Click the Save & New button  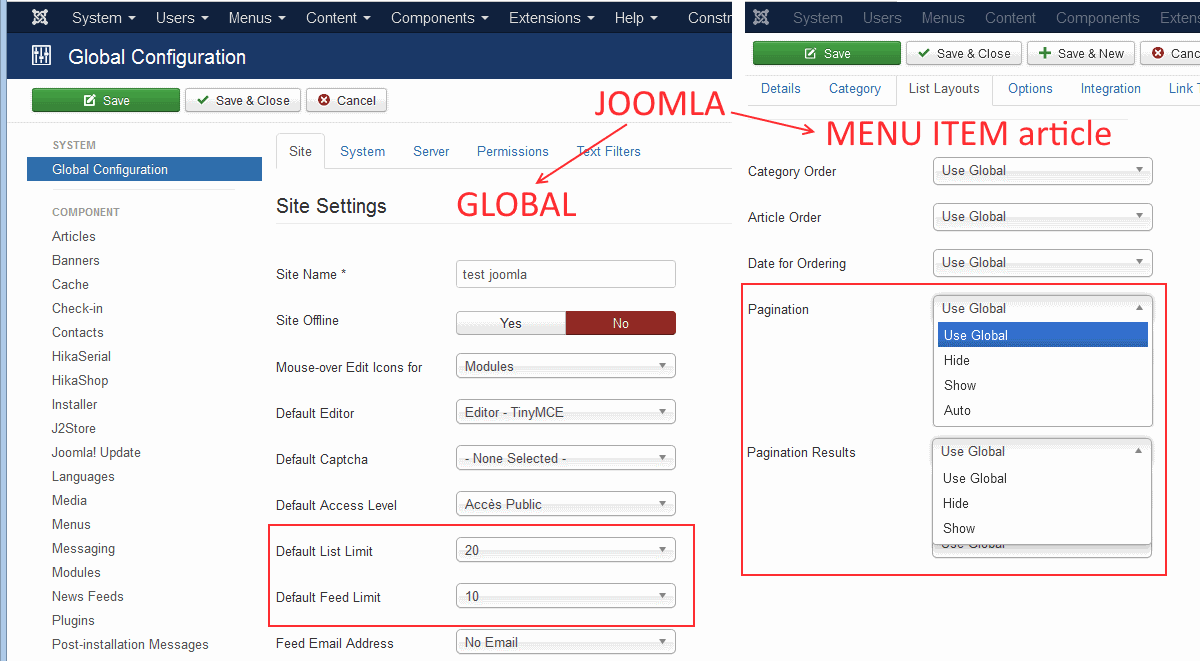point(1081,53)
